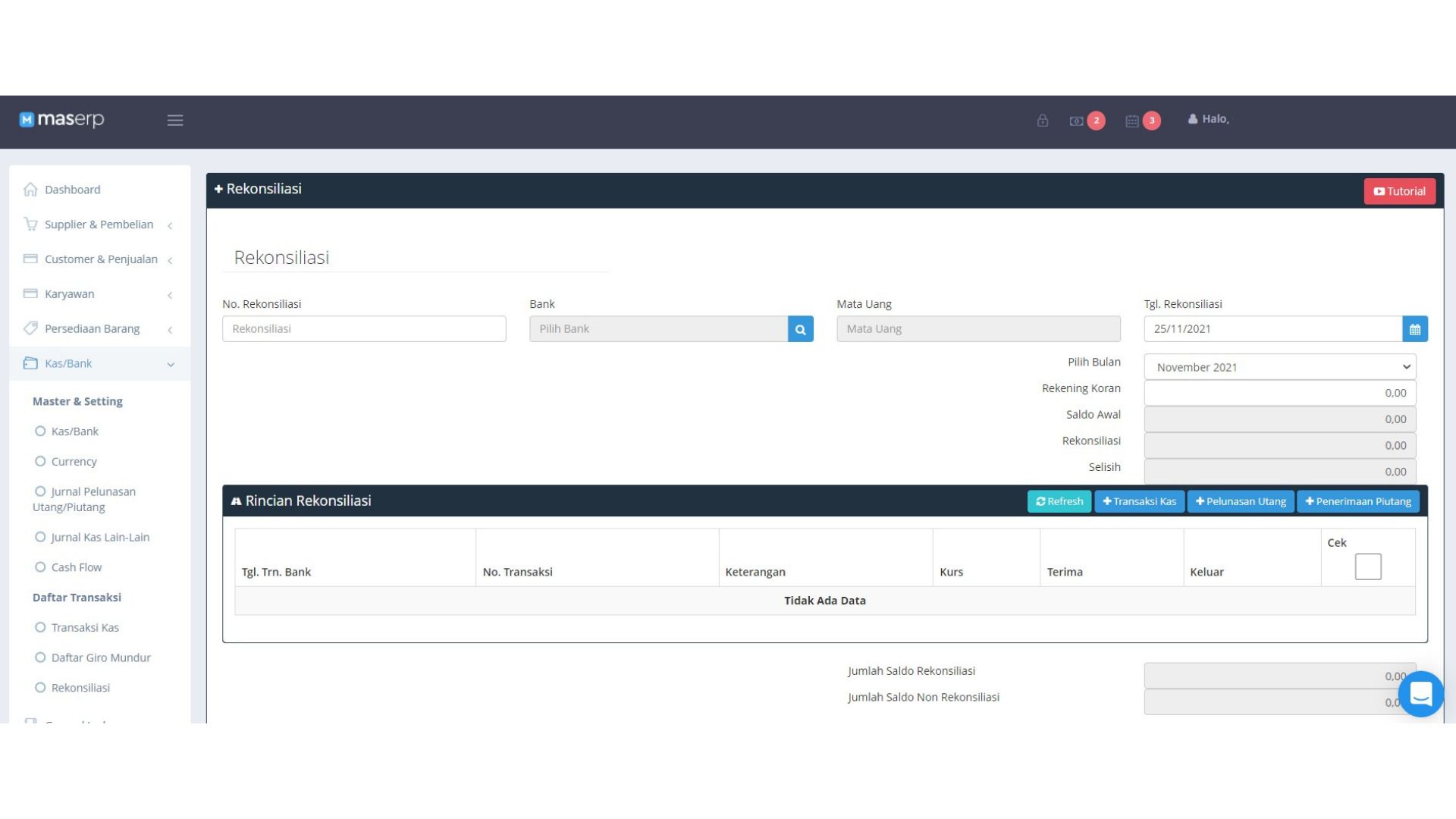Toggle the hamburger sidebar menu icon
1456x819 pixels.
[175, 120]
